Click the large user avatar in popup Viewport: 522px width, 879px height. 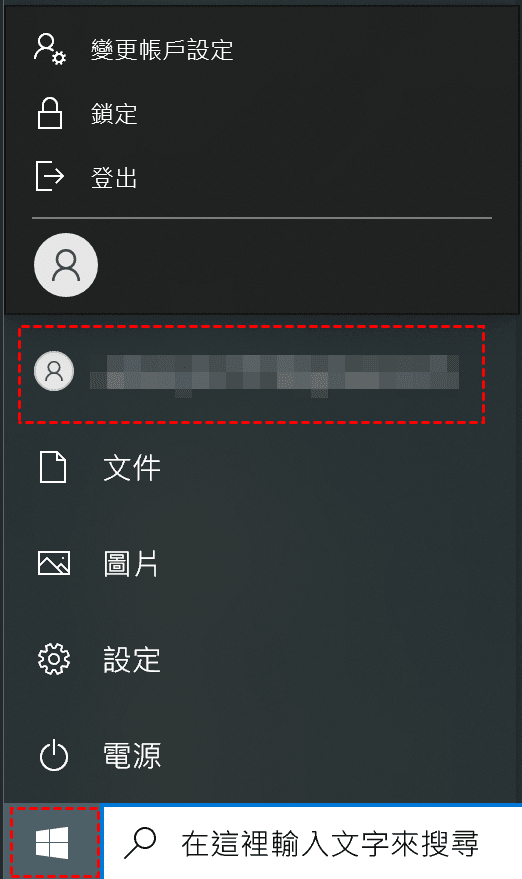coord(66,265)
